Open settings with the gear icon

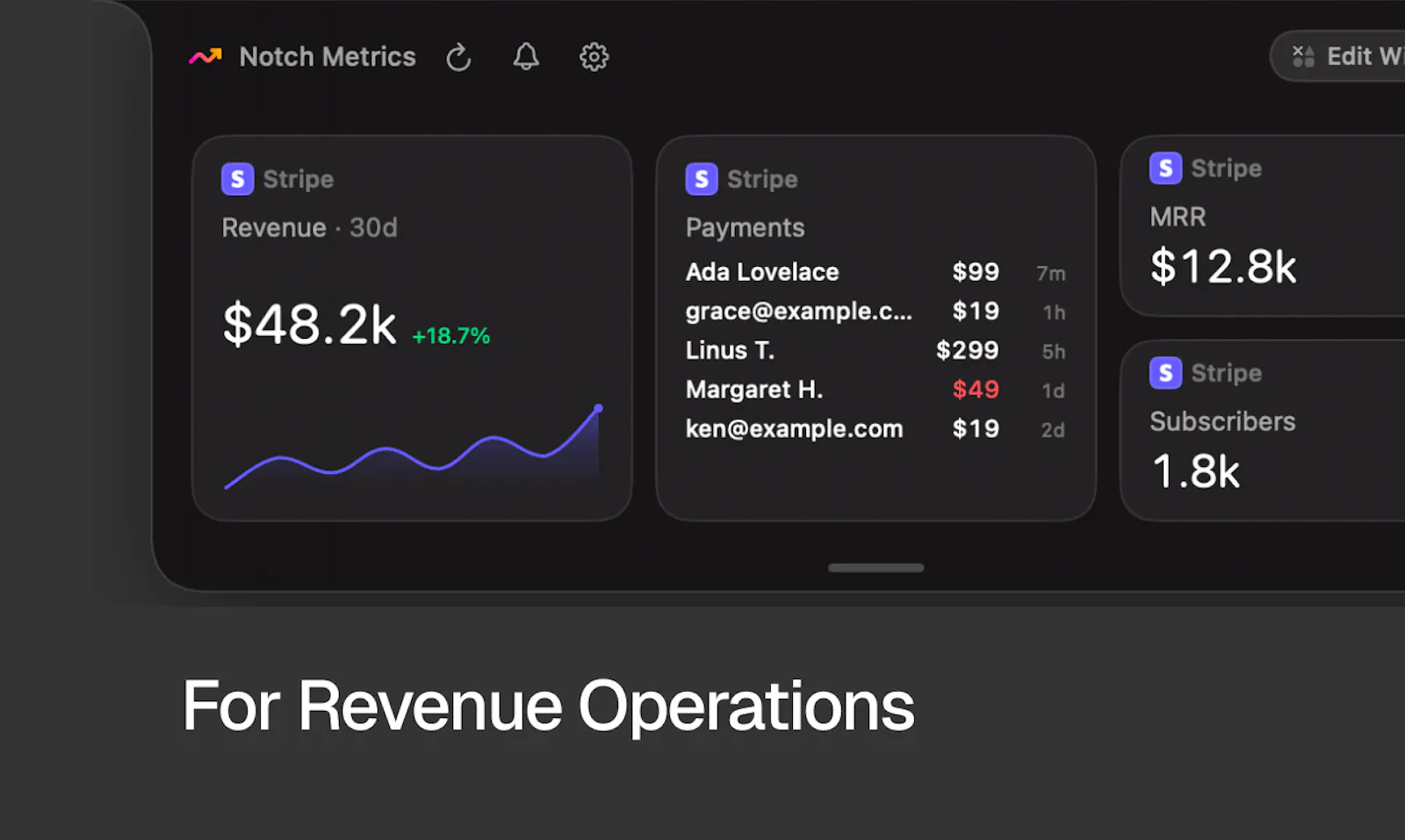[594, 57]
